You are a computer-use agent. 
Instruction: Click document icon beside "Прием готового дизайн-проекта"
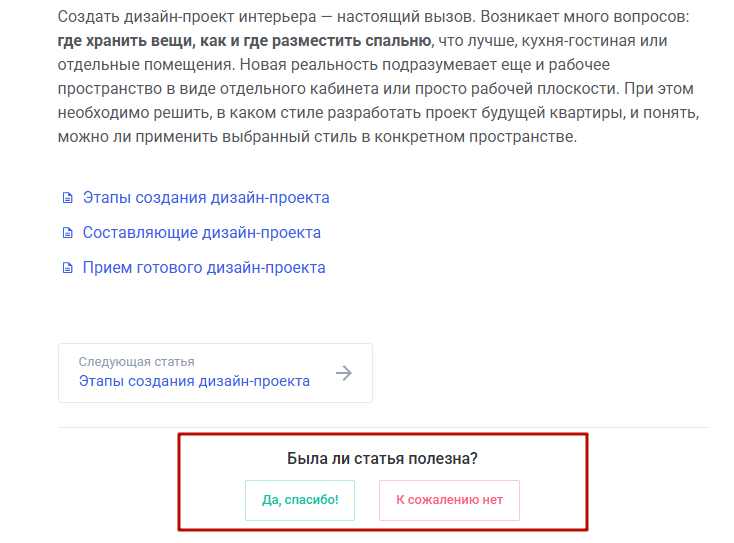coord(68,268)
